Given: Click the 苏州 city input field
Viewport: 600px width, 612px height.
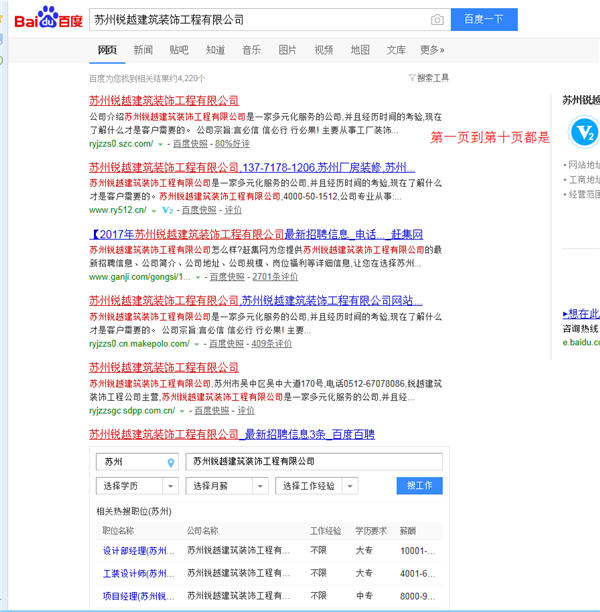Looking at the screenshot, I should click(x=137, y=462).
